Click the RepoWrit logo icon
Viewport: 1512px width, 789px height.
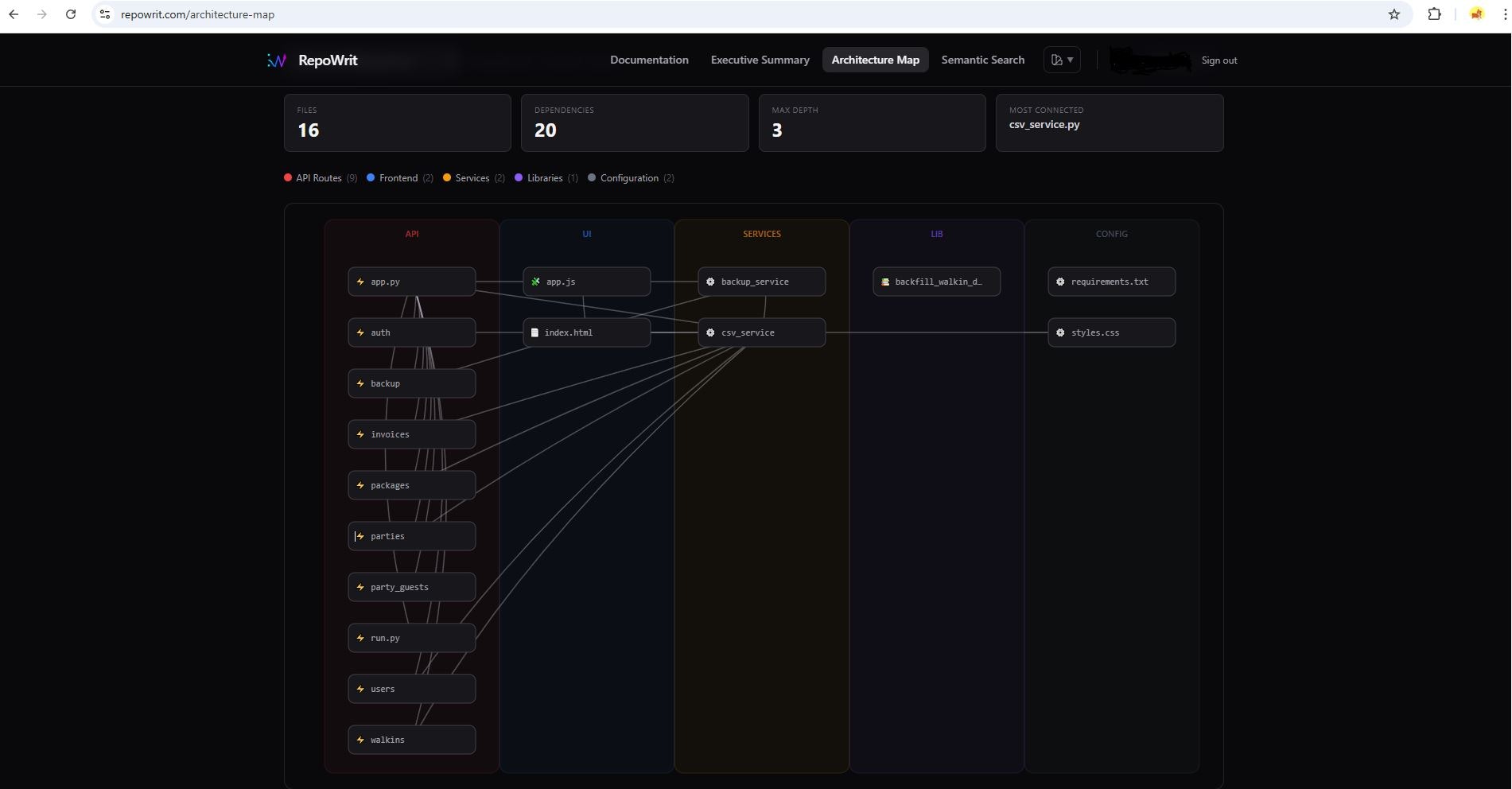(x=277, y=60)
